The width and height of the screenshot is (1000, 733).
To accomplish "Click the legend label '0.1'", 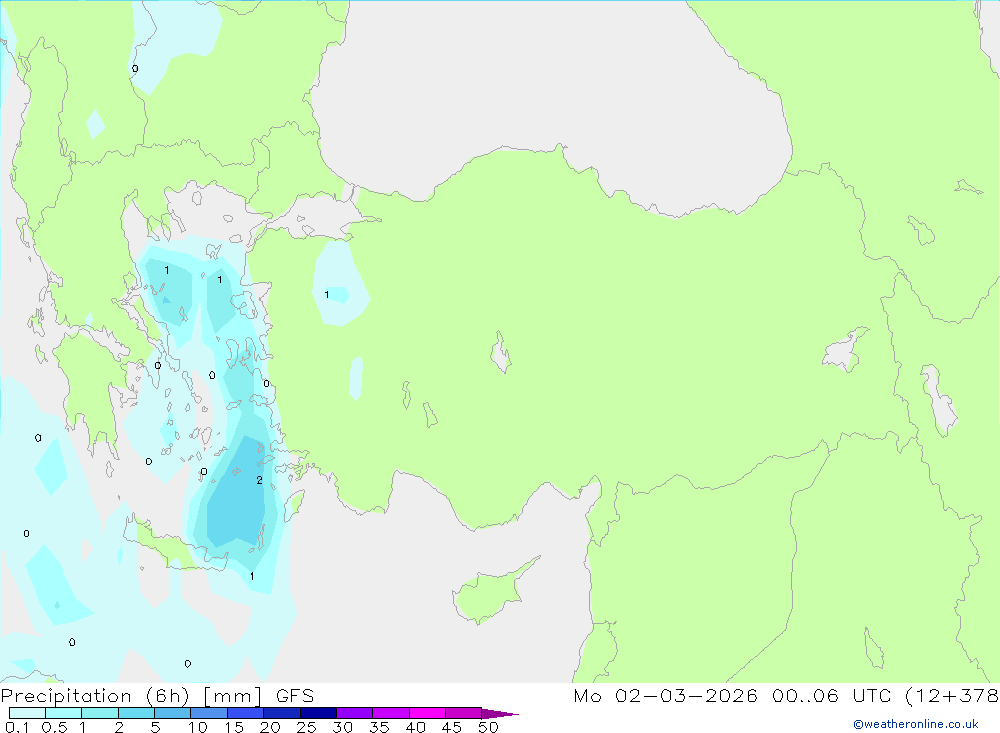I will click(17, 727).
